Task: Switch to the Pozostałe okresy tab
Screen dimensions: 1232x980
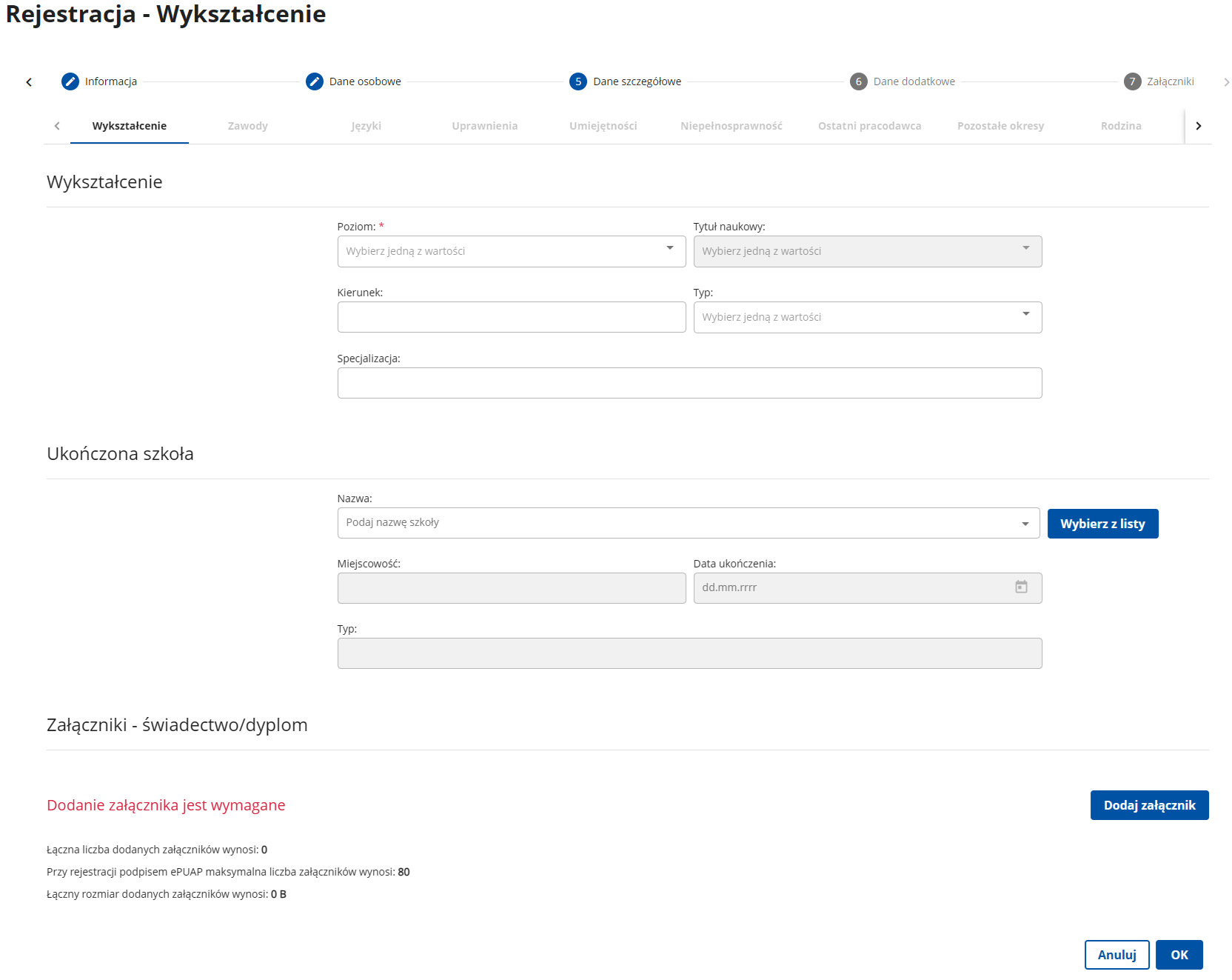Action: [1001, 126]
